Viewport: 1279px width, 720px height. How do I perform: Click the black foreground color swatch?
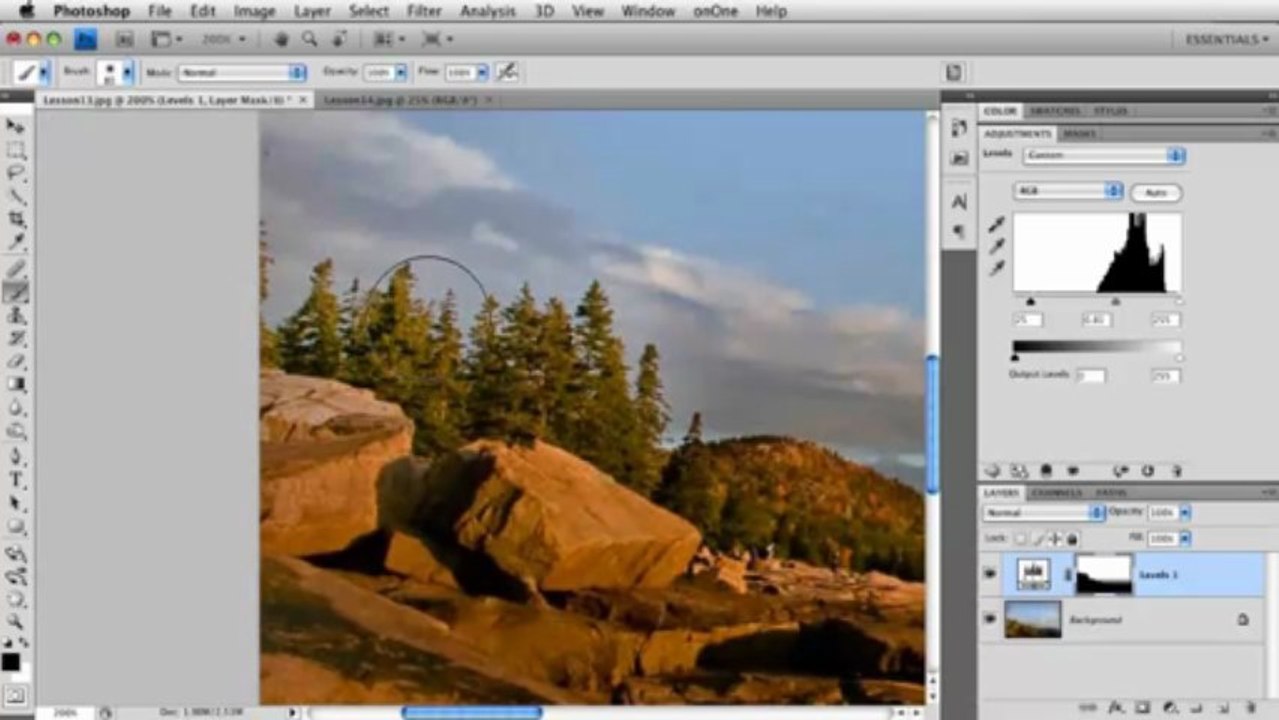point(11,661)
